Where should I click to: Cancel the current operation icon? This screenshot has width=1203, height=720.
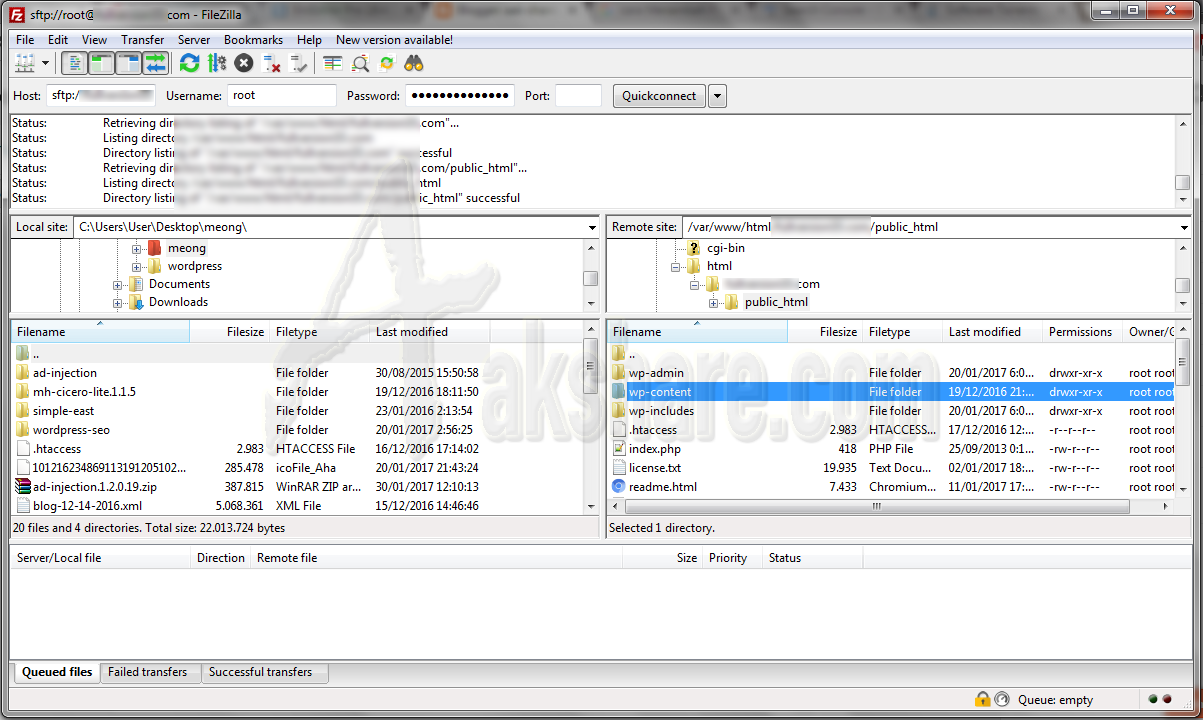[244, 64]
